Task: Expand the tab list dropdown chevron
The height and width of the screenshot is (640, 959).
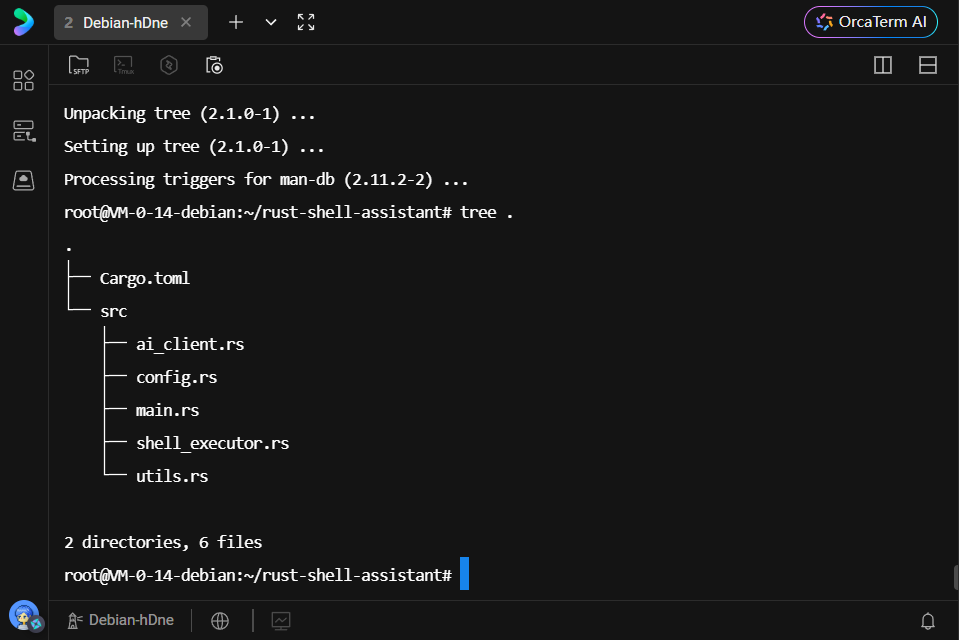Action: (271, 22)
